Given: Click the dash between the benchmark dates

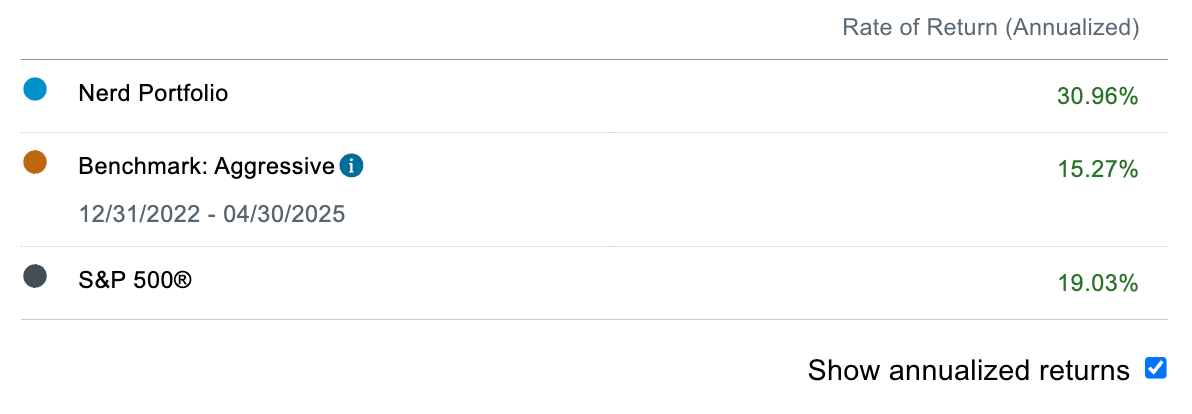Looking at the screenshot, I should [x=212, y=215].
